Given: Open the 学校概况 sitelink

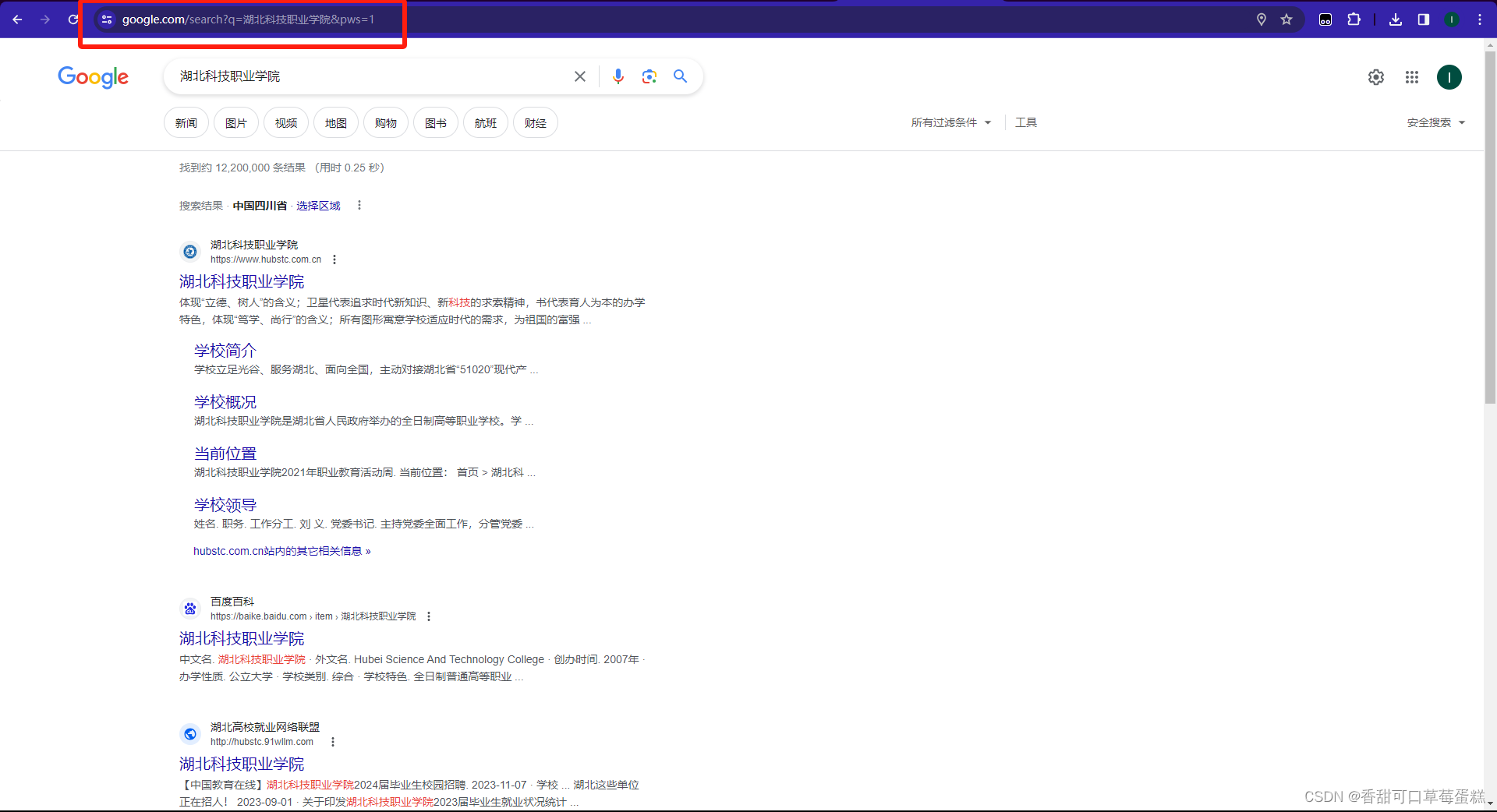Looking at the screenshot, I should [225, 402].
